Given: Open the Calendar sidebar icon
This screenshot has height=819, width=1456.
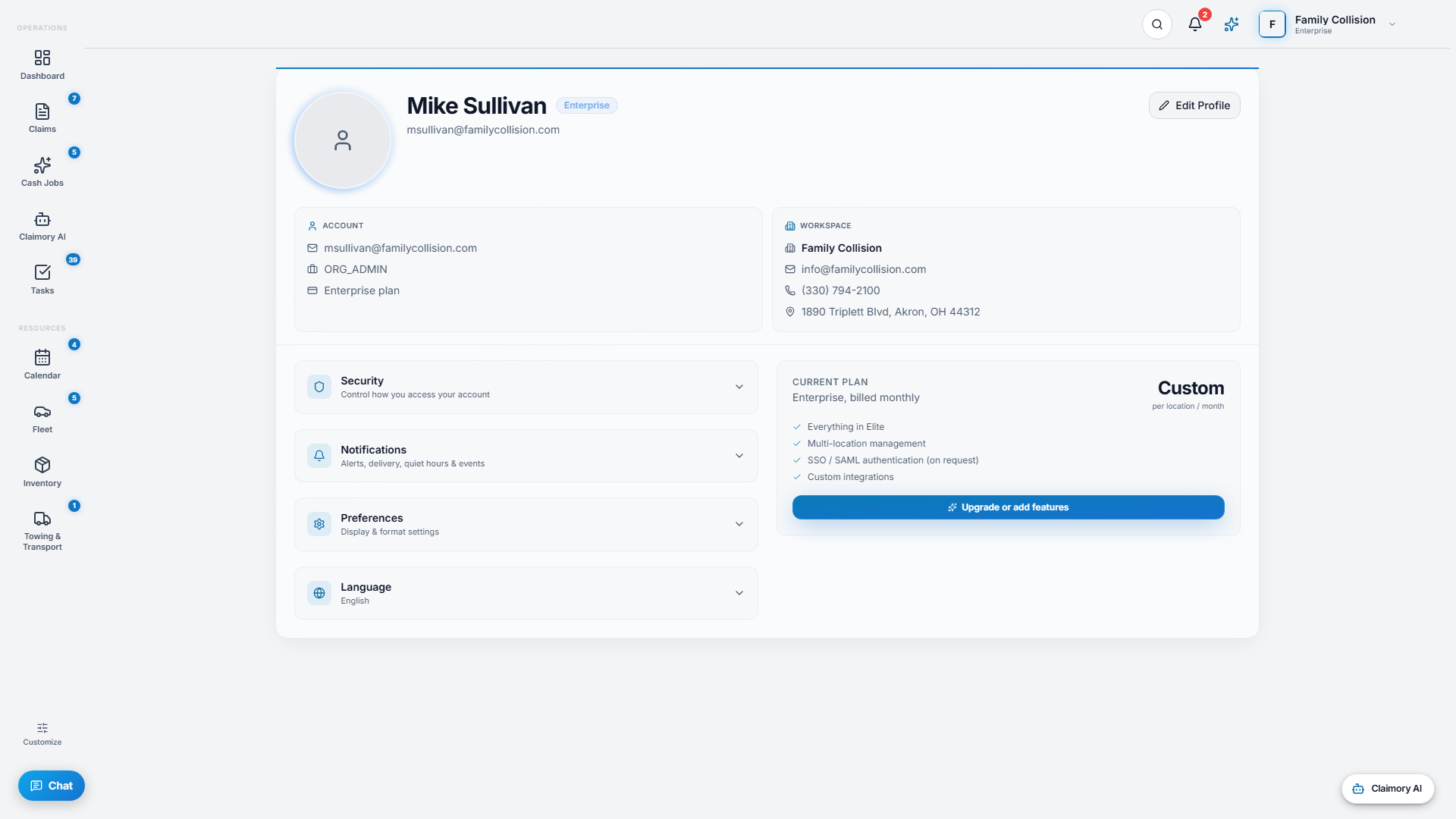Looking at the screenshot, I should (x=42, y=357).
